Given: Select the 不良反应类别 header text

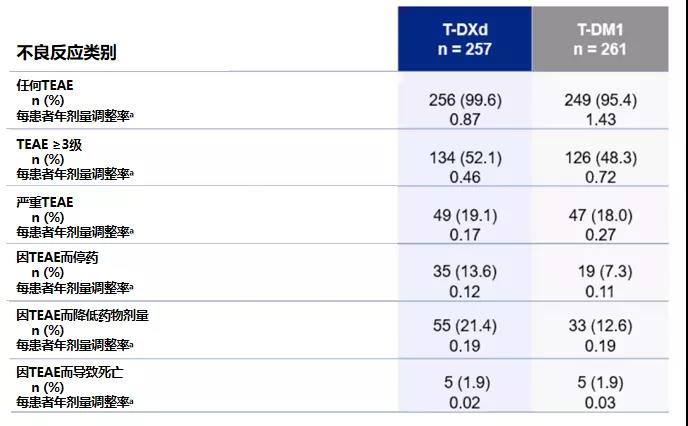Looking at the screenshot, I should point(66,52).
